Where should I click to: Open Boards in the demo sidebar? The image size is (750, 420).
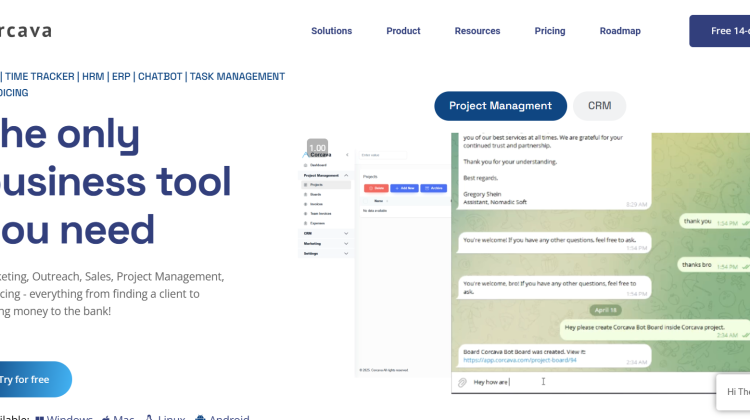(314, 195)
